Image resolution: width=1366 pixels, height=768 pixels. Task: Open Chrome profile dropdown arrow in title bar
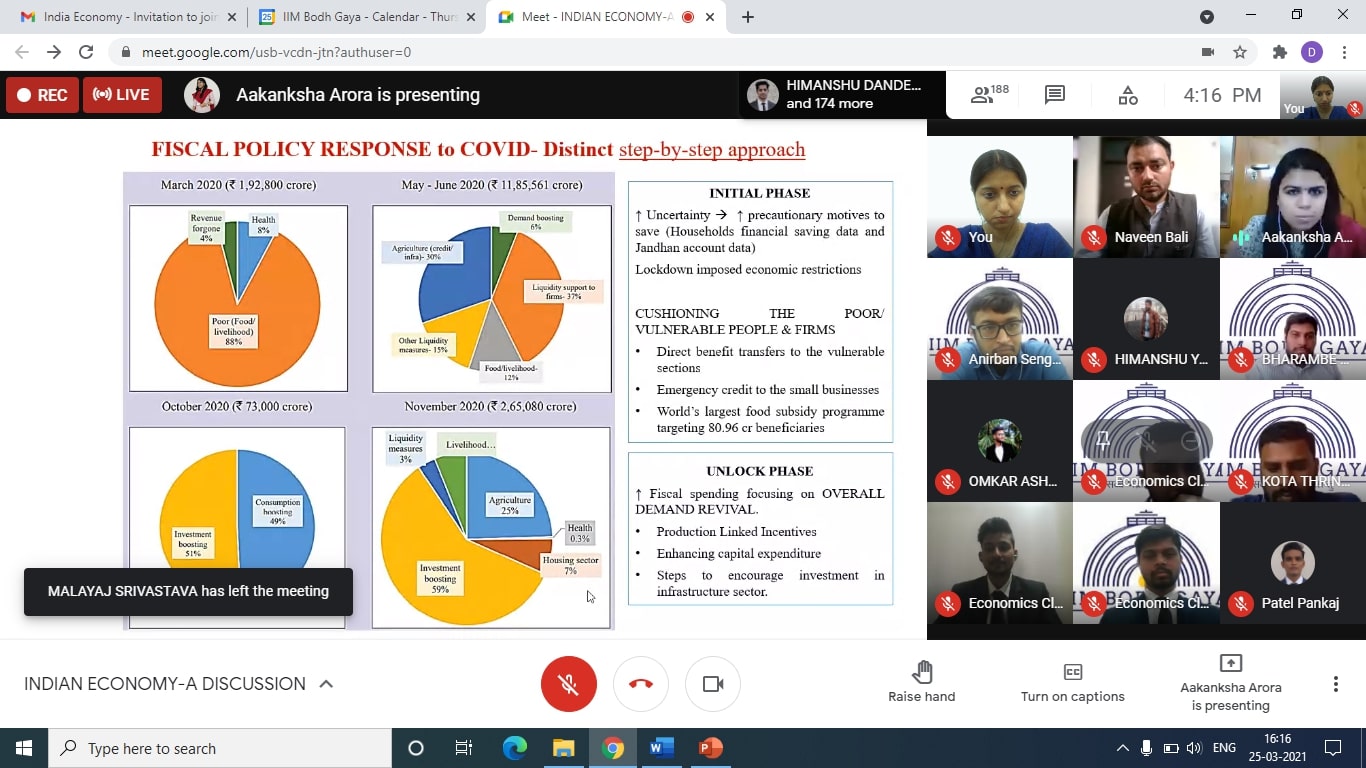tap(1207, 16)
